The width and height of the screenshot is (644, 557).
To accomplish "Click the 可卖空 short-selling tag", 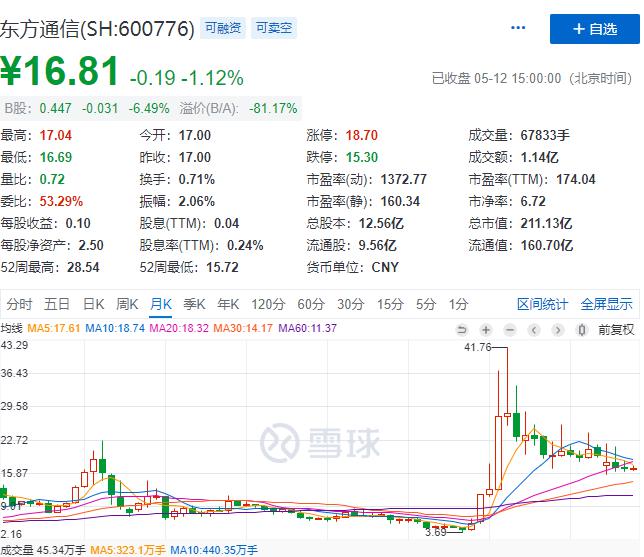I will point(273,28).
